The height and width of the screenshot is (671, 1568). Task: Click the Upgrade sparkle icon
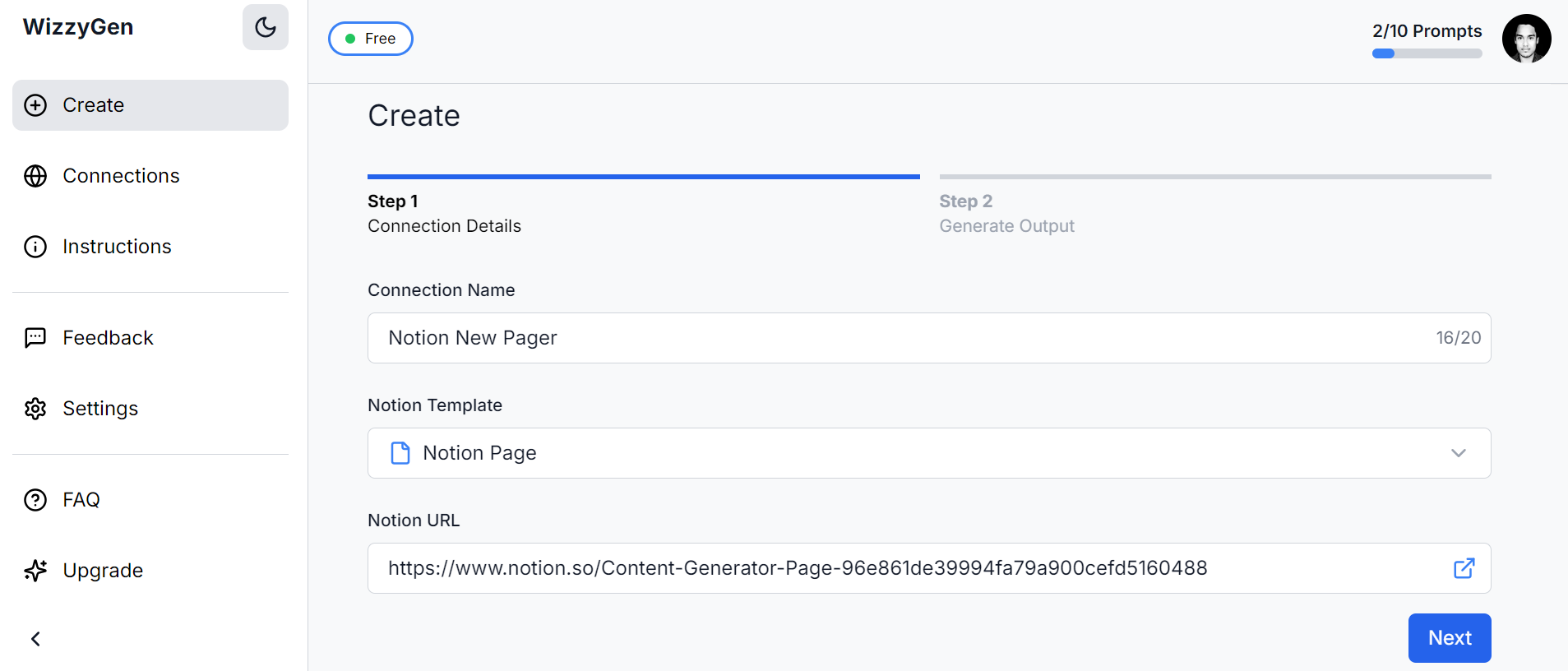coord(35,571)
